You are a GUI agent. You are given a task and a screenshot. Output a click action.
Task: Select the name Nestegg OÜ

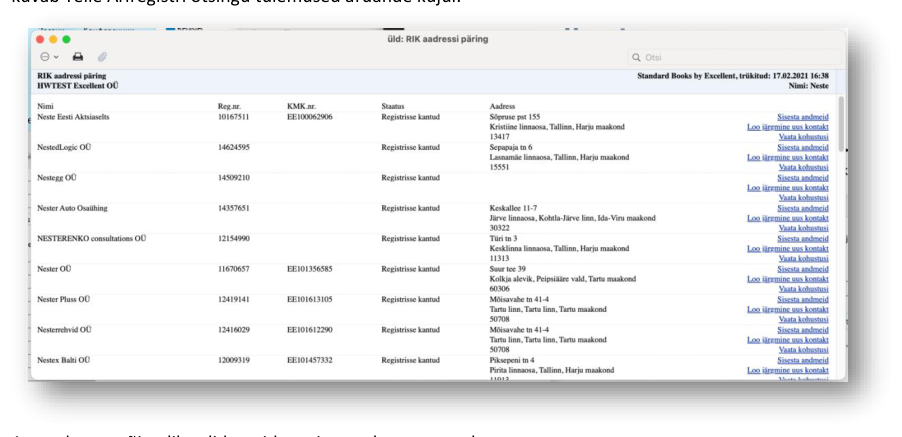click(x=56, y=178)
